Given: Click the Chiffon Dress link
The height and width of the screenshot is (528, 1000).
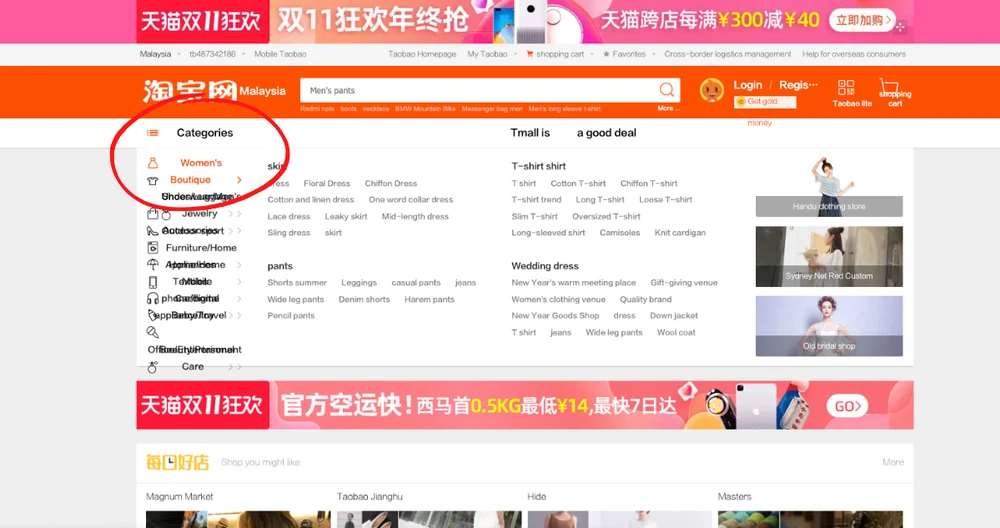Looking at the screenshot, I should tap(390, 183).
